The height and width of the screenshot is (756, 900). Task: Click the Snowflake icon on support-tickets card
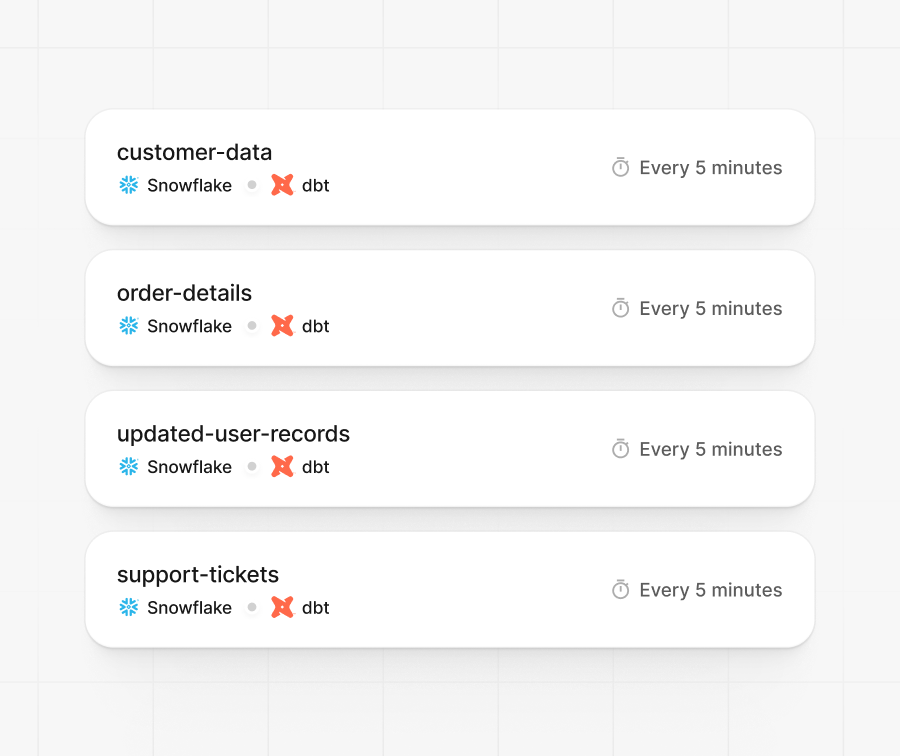[128, 607]
